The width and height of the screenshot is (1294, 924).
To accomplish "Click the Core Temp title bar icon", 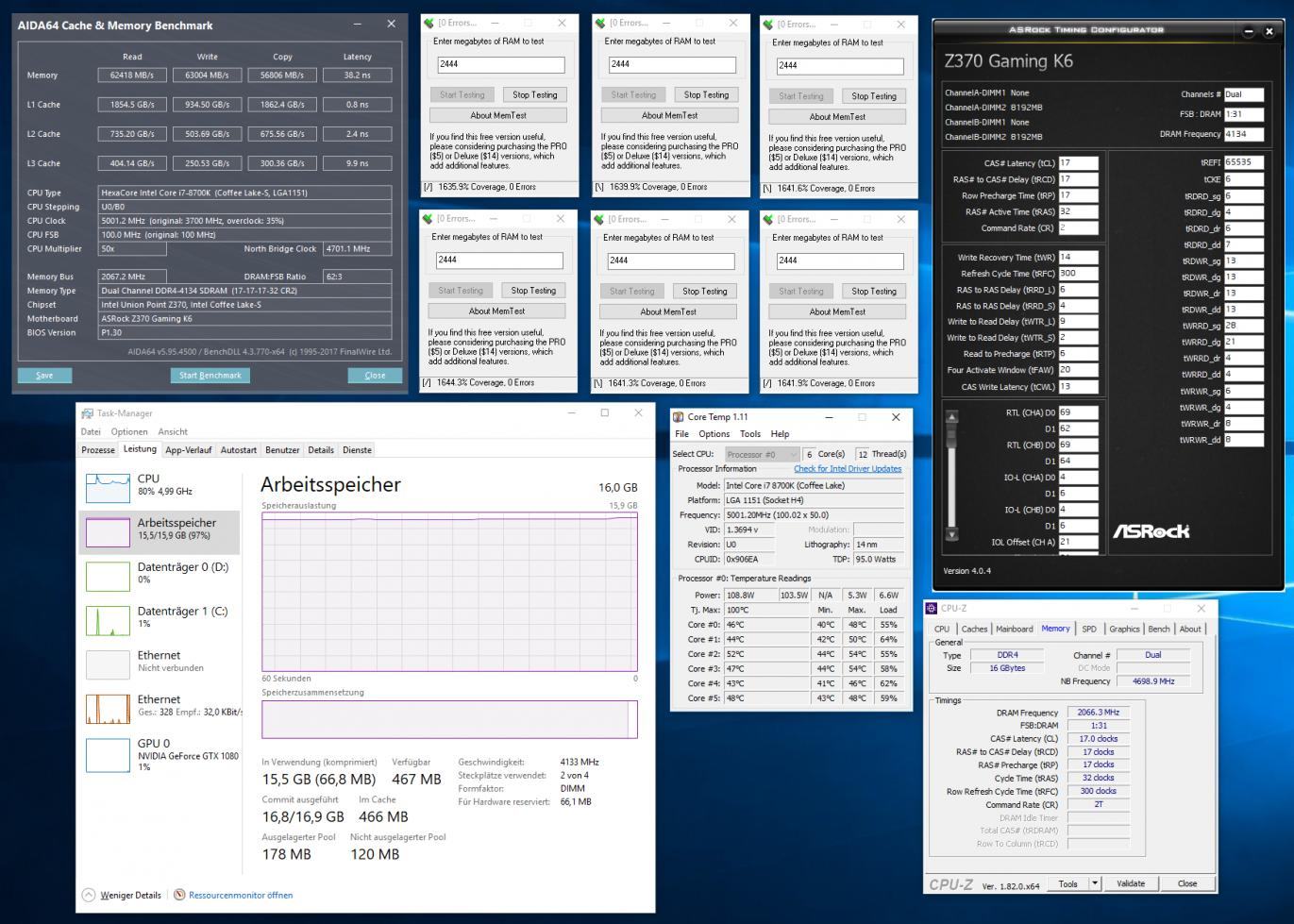I will coord(679,417).
